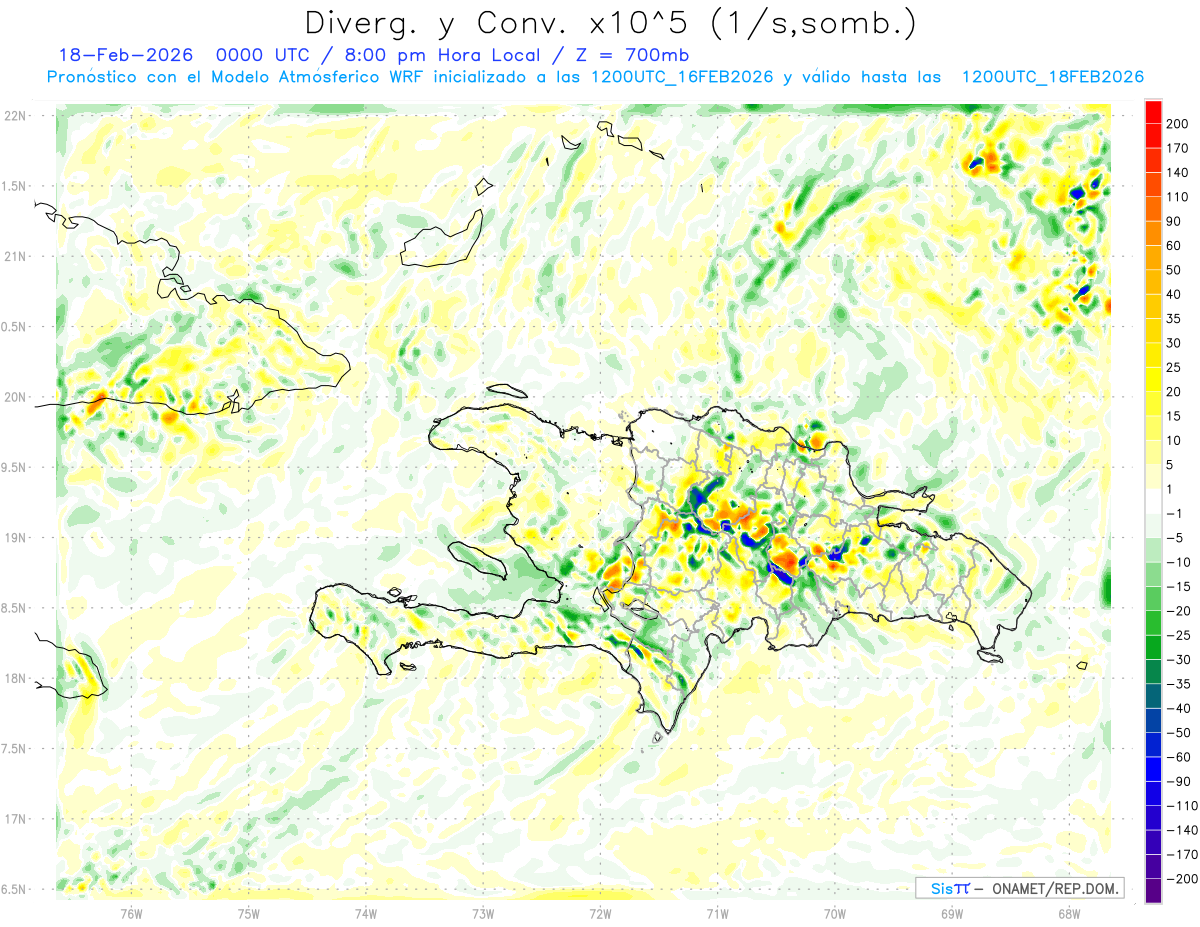Click the '72W' longitude label
Image resolution: width=1200 pixels, height=927 pixels.
click(600, 913)
